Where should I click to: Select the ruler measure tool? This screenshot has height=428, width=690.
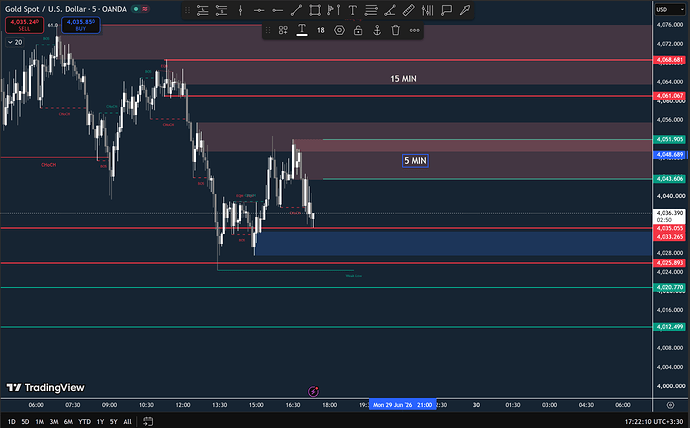(408, 10)
